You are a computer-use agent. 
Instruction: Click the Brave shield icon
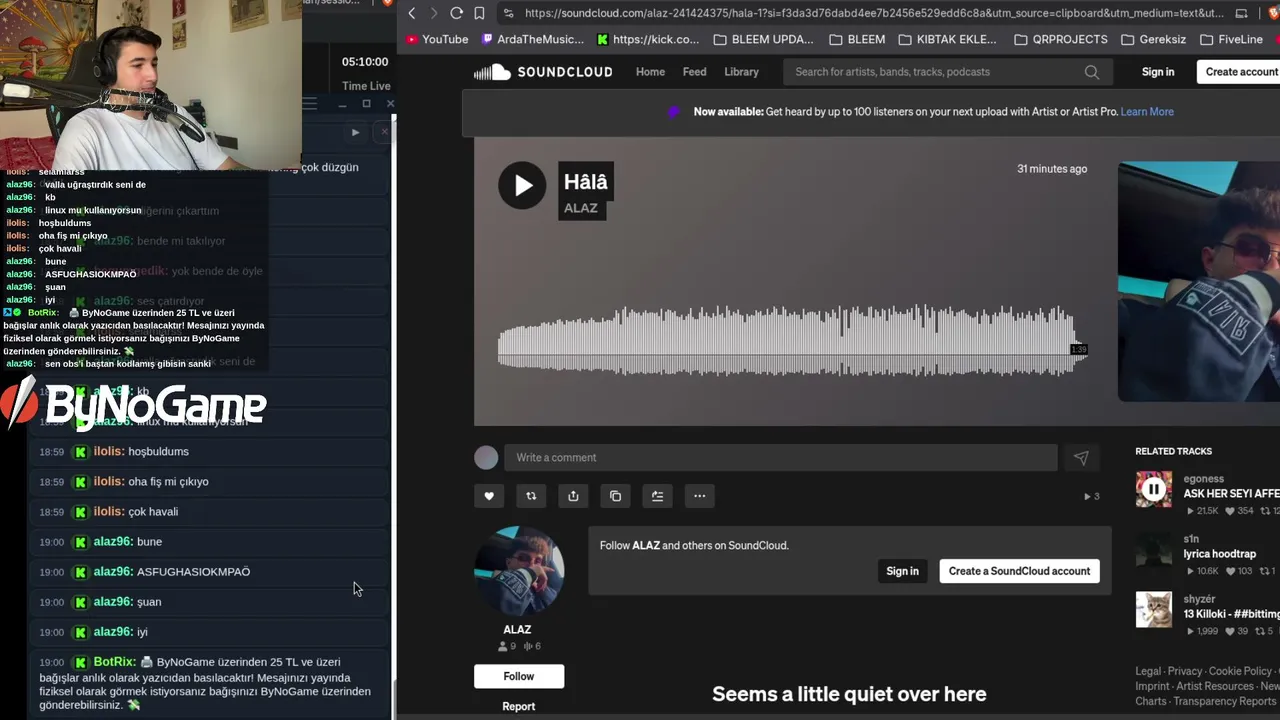click(x=1274, y=13)
